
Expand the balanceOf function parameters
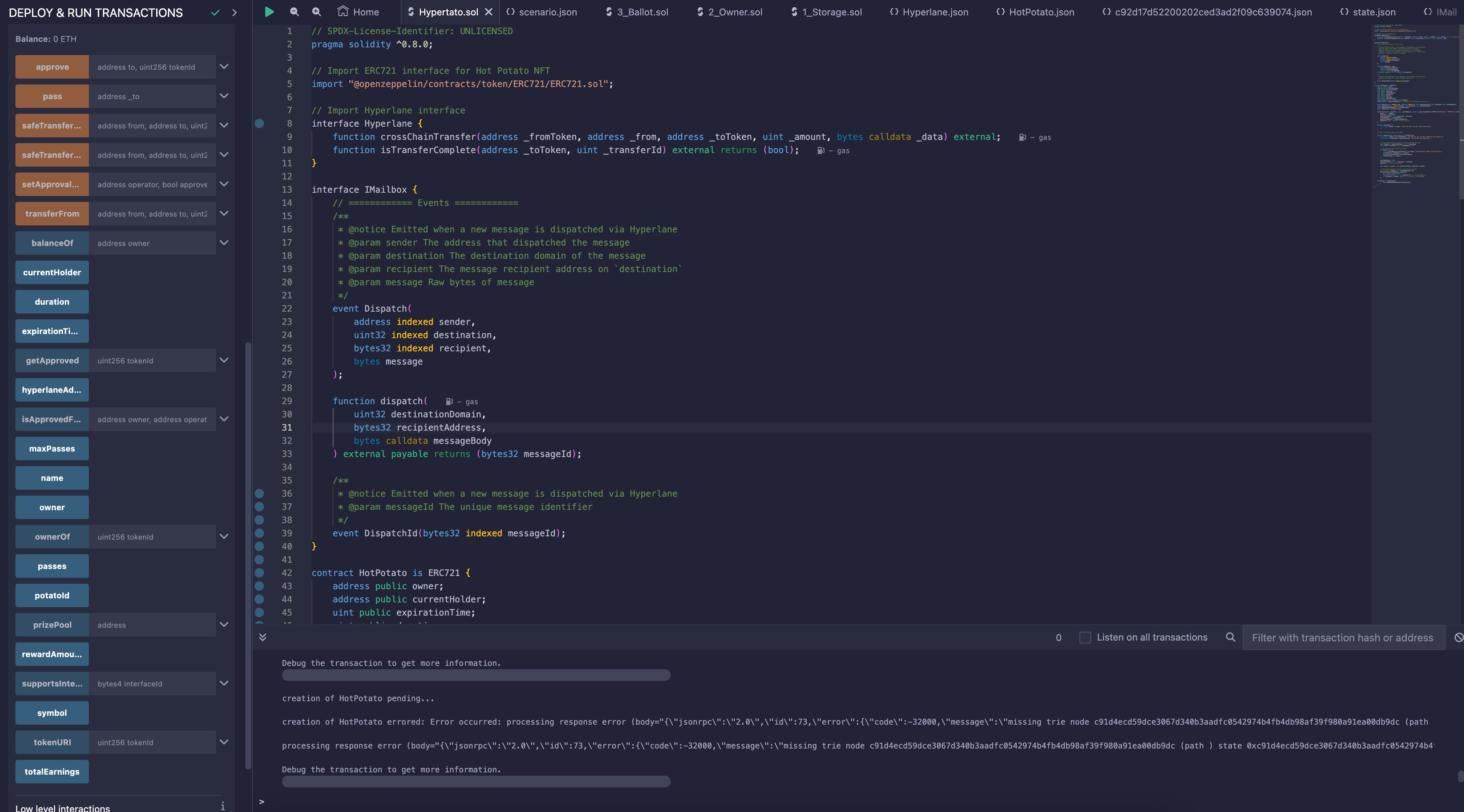click(224, 243)
